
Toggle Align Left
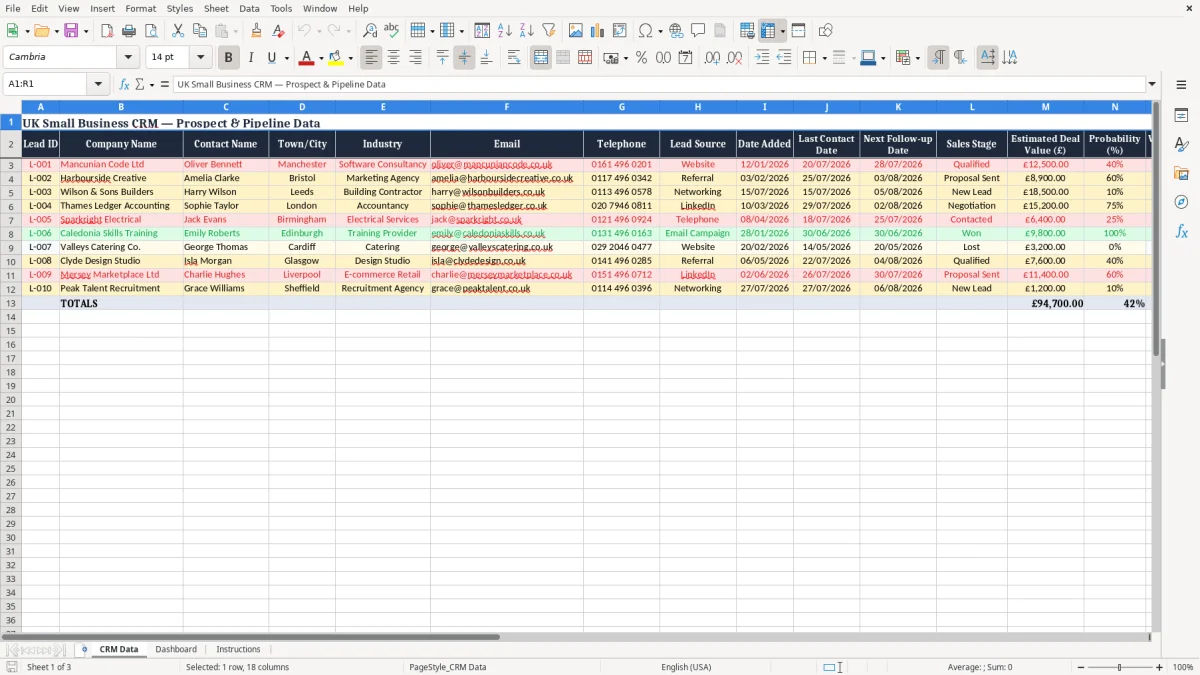click(371, 58)
